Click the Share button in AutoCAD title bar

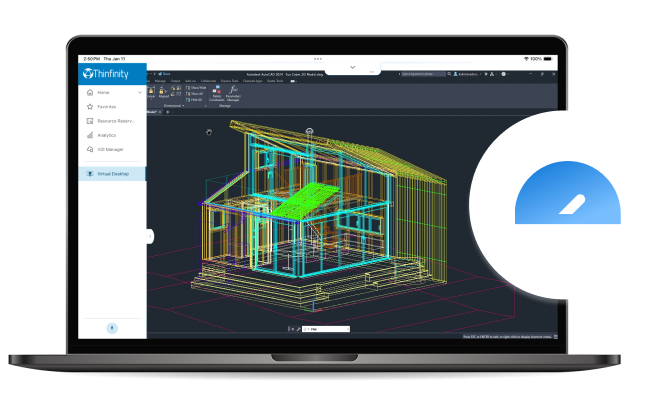164,74
